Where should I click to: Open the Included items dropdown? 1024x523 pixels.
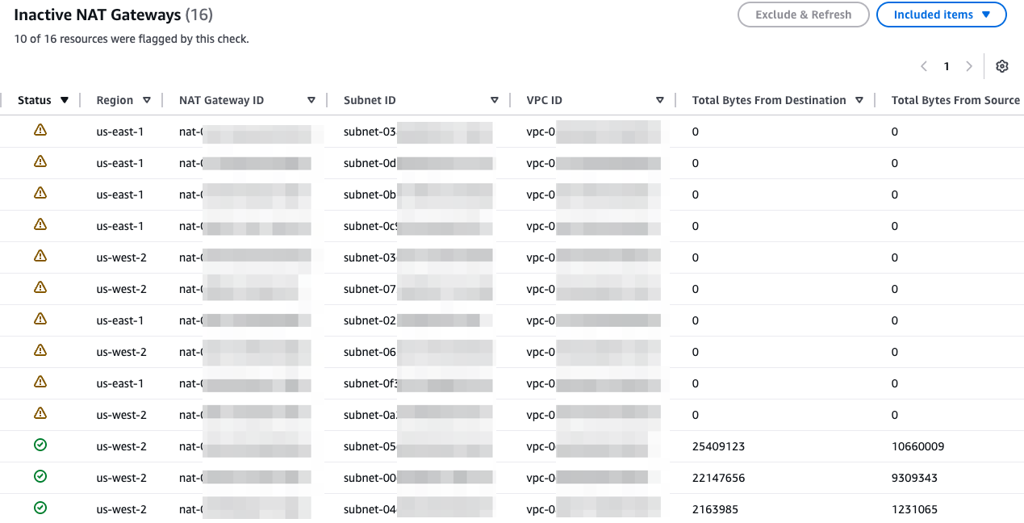(x=941, y=14)
